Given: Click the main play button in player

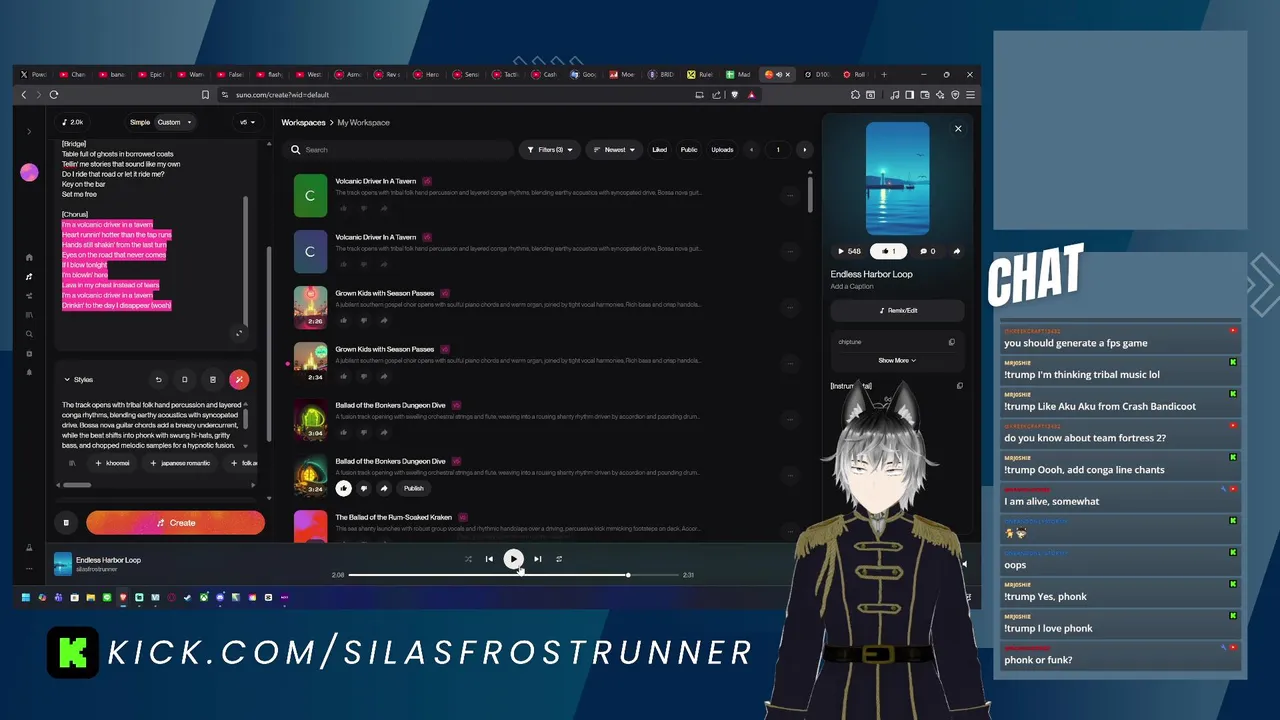Looking at the screenshot, I should (513, 559).
